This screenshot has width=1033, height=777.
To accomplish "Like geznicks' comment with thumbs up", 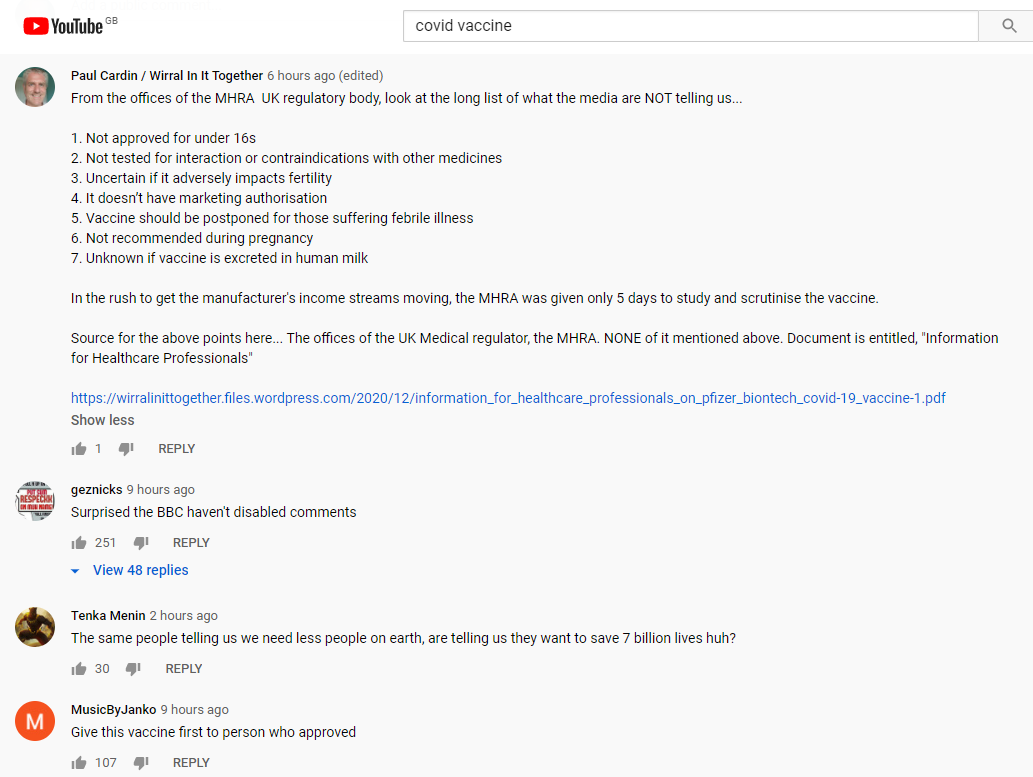I will pos(79,543).
